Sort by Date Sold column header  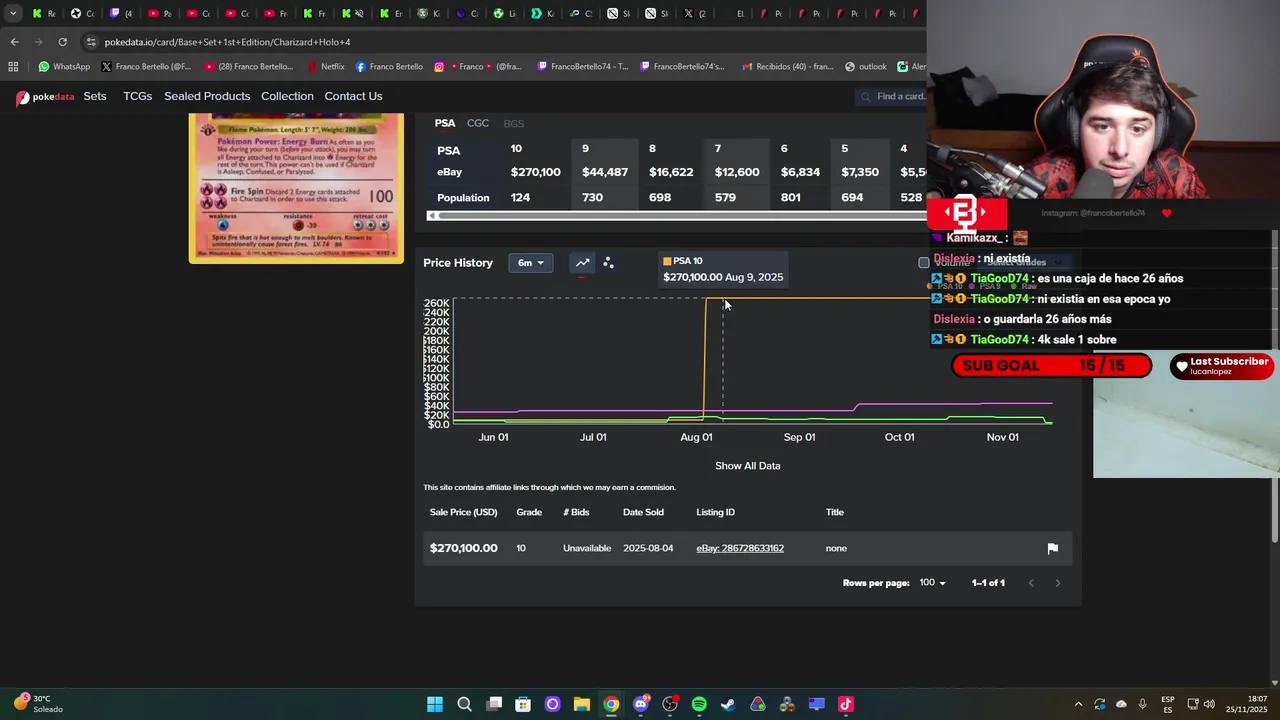(643, 512)
